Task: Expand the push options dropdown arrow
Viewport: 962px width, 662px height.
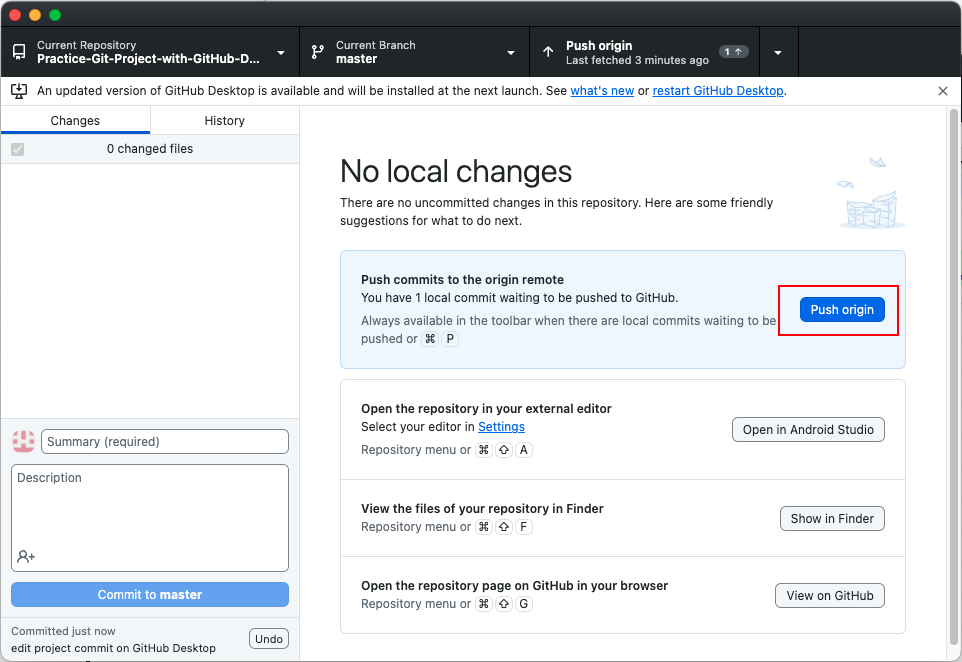Action: (778, 52)
